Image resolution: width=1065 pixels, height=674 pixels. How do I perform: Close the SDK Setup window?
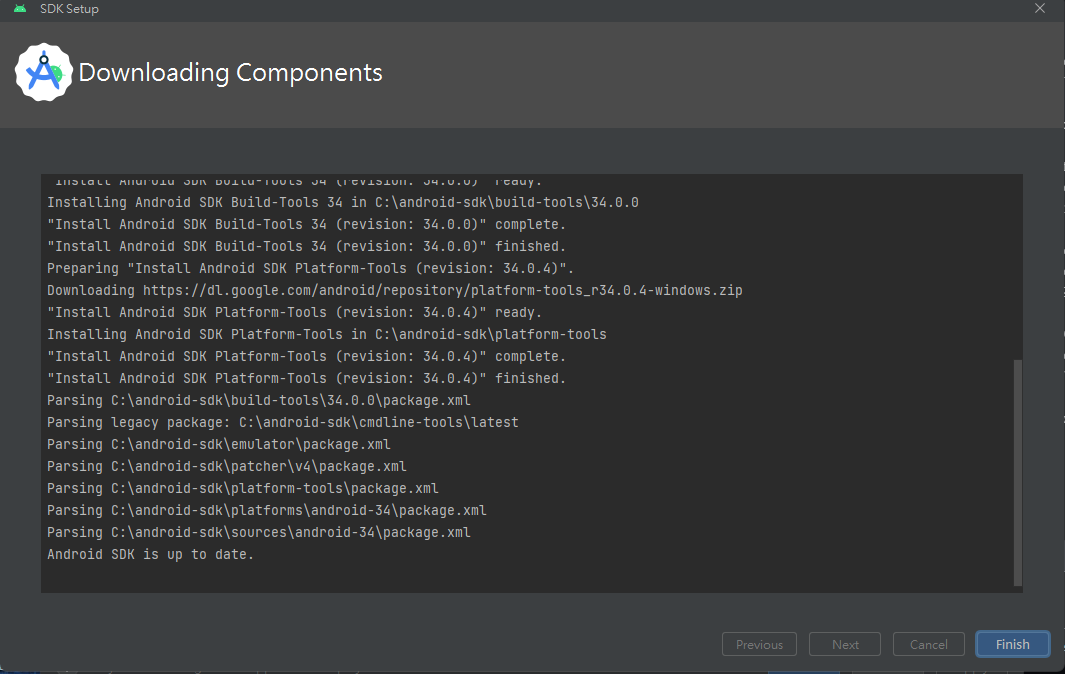pyautogui.click(x=1039, y=9)
